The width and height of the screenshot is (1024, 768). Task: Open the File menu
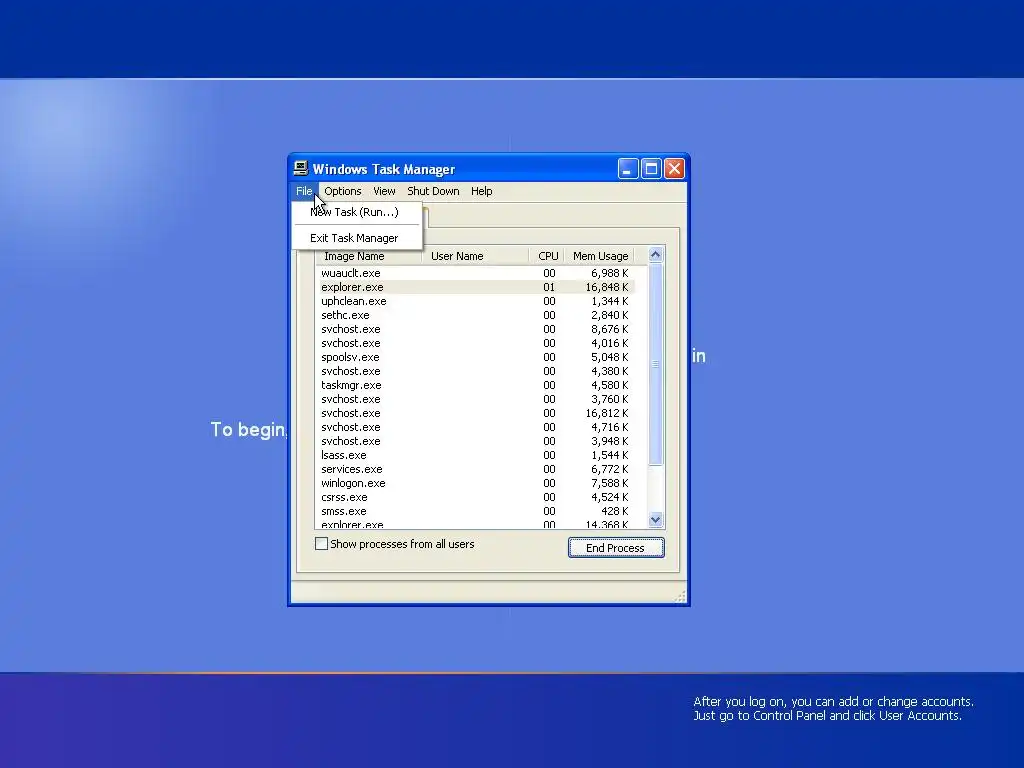[x=304, y=191]
